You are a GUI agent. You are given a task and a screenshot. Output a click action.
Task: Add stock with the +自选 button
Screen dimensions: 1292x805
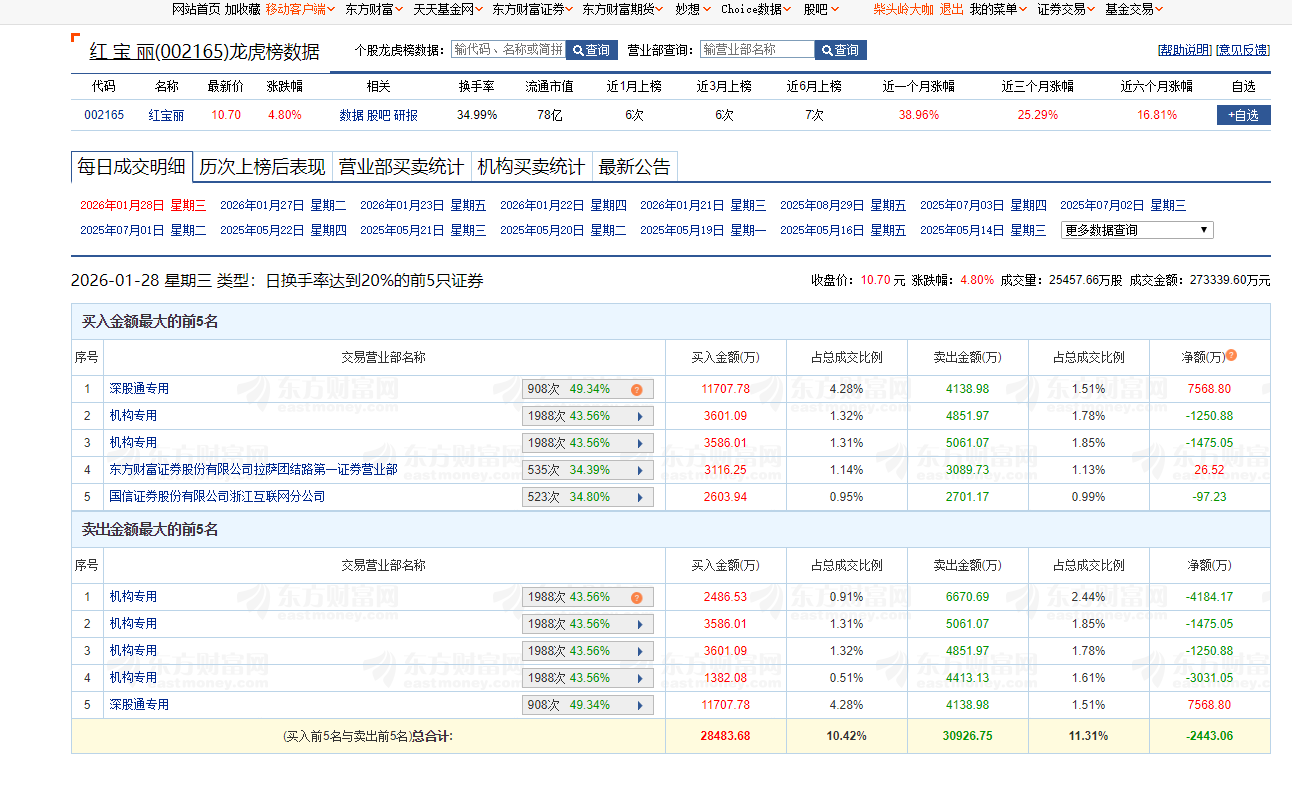click(x=1243, y=115)
